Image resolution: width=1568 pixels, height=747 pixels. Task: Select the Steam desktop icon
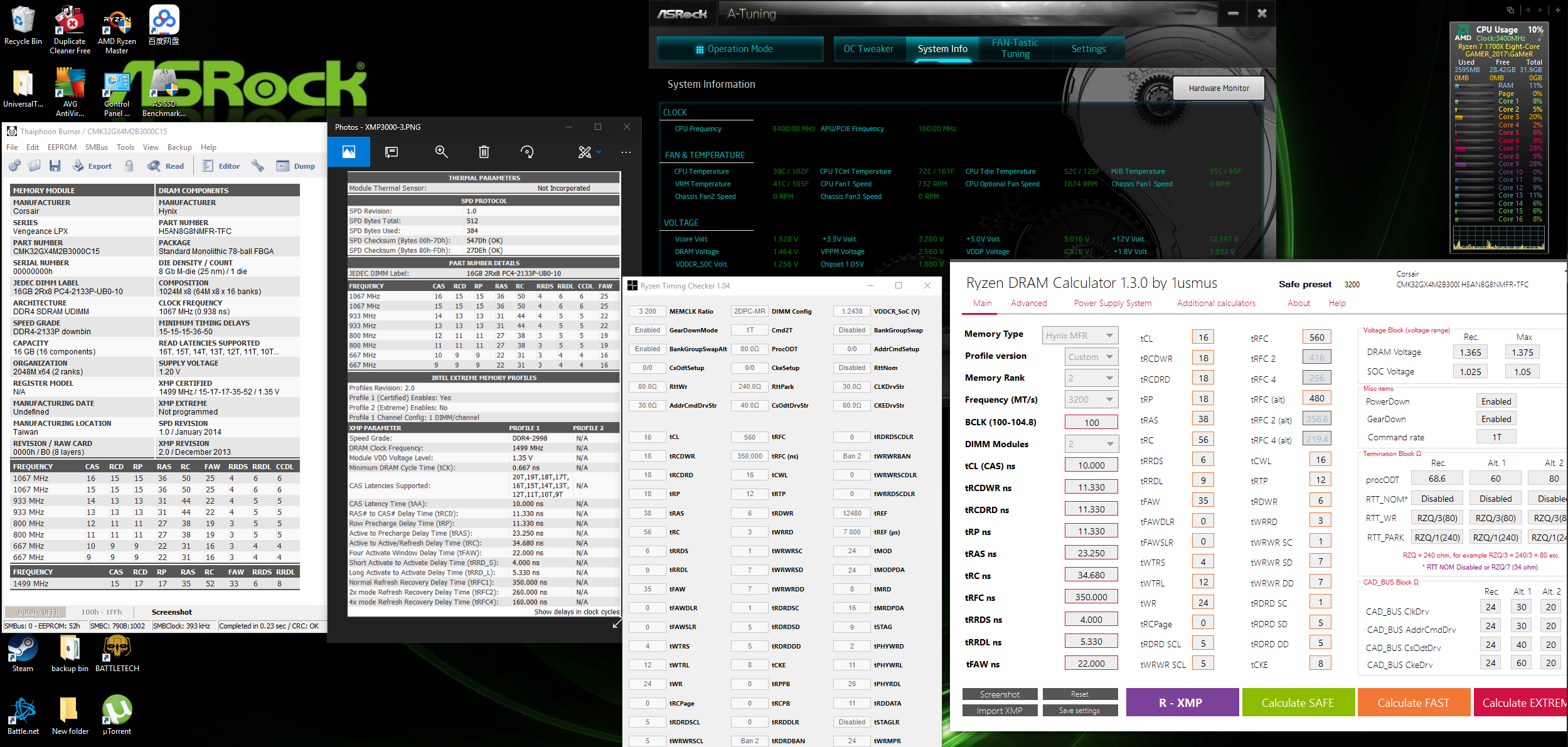click(23, 654)
